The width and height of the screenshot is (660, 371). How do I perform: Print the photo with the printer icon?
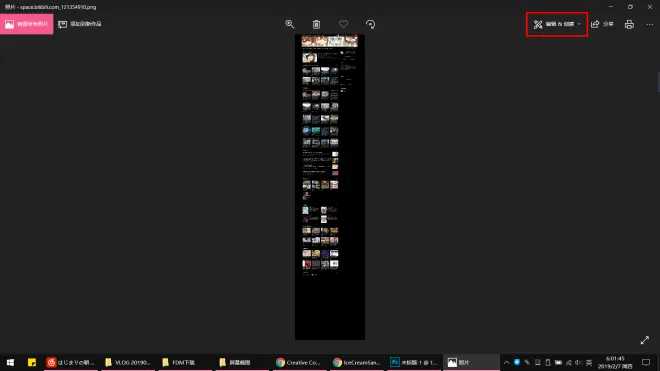pyautogui.click(x=629, y=24)
